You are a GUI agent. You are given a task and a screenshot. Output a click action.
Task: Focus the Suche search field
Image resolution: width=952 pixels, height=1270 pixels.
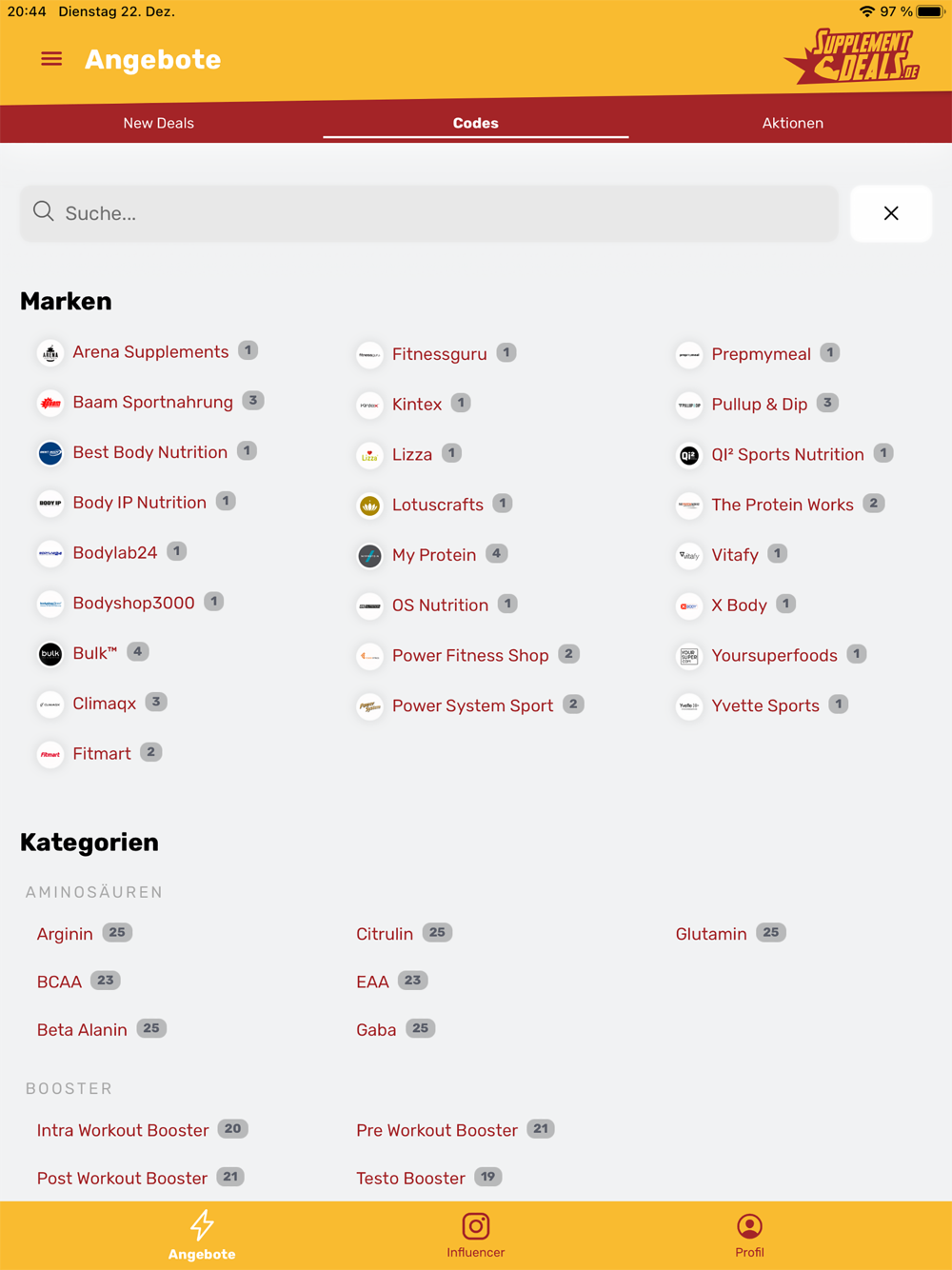(x=429, y=213)
